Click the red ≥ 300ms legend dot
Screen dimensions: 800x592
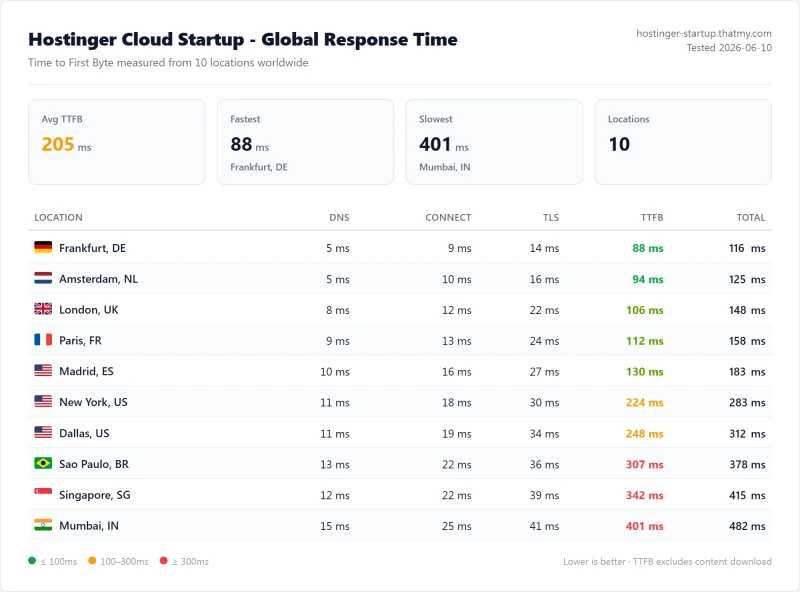coord(163,561)
